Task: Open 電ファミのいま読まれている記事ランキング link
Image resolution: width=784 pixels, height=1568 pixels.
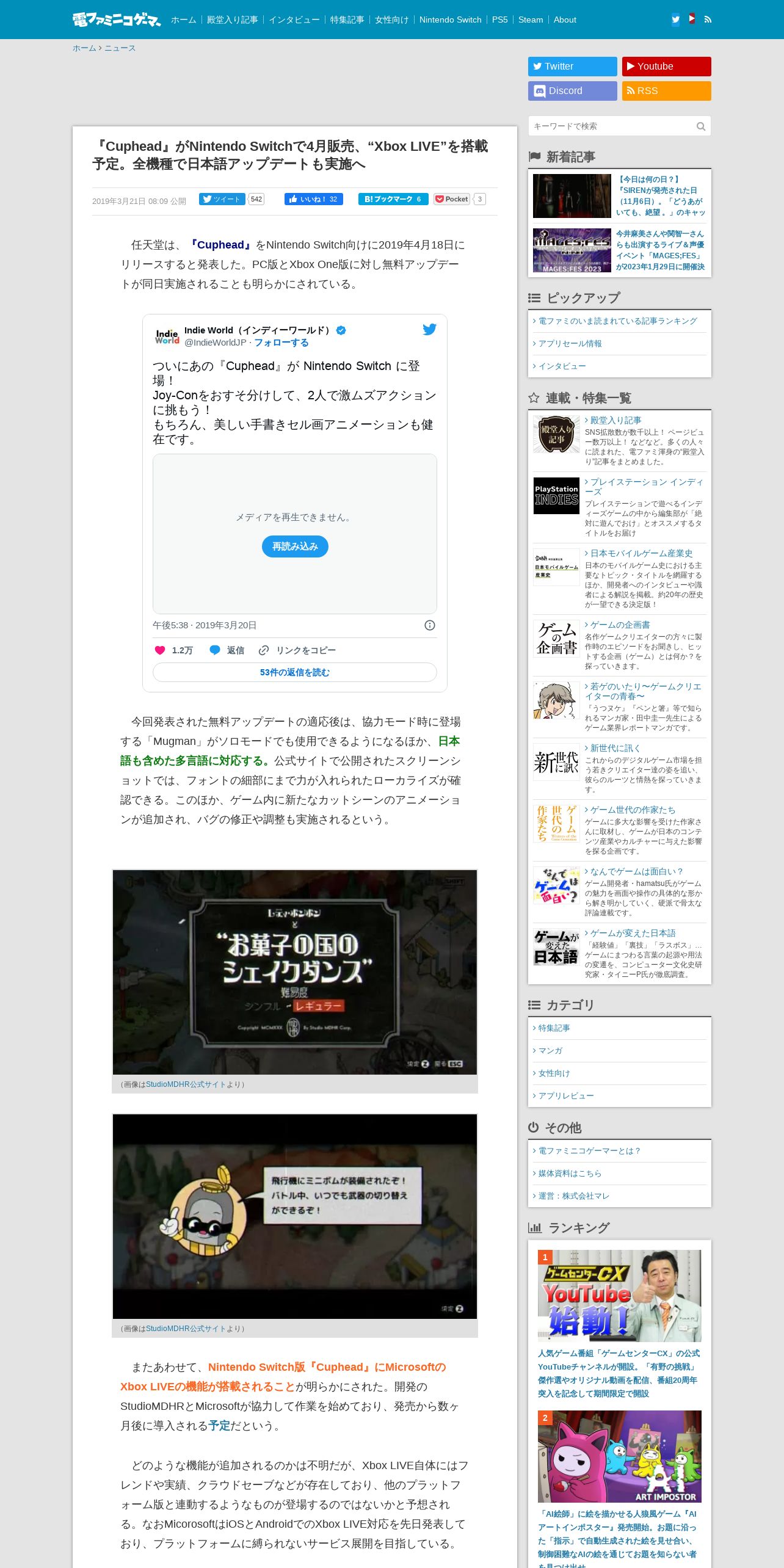Action: coord(617,321)
